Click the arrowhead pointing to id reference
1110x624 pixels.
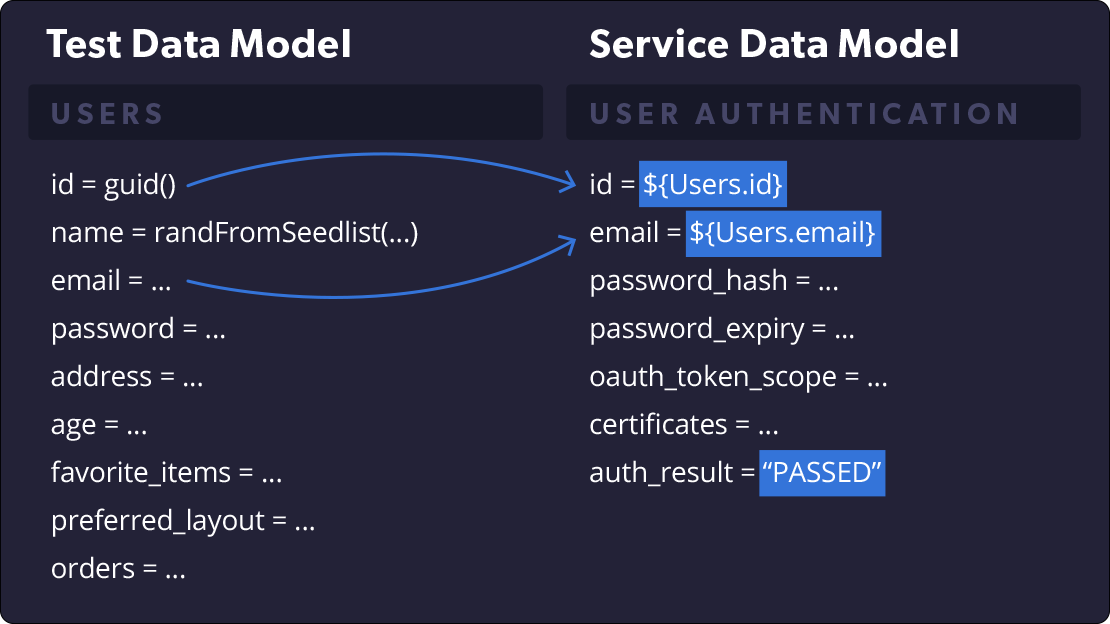coord(567,182)
